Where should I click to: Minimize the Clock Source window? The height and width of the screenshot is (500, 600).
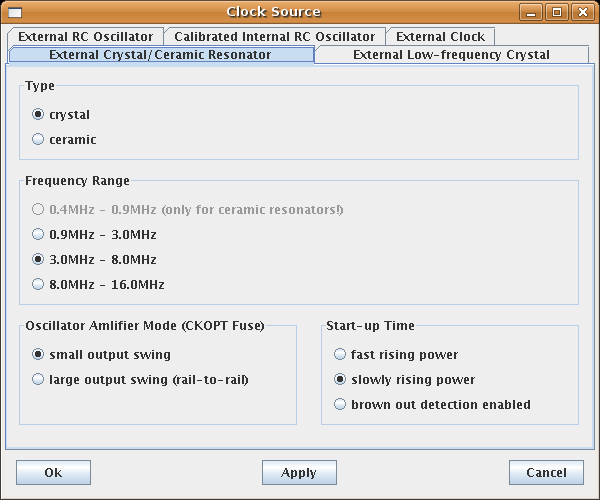[531, 12]
